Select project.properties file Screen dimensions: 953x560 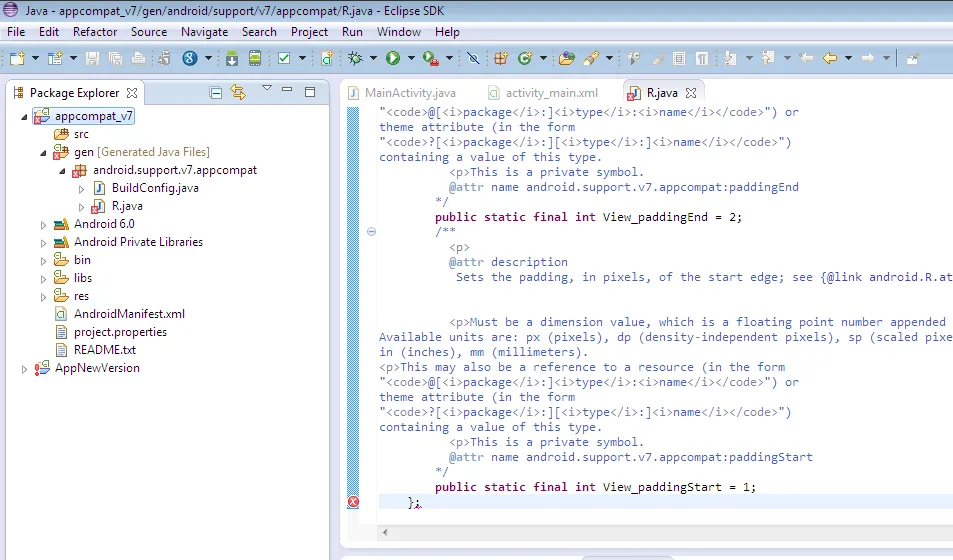point(120,332)
